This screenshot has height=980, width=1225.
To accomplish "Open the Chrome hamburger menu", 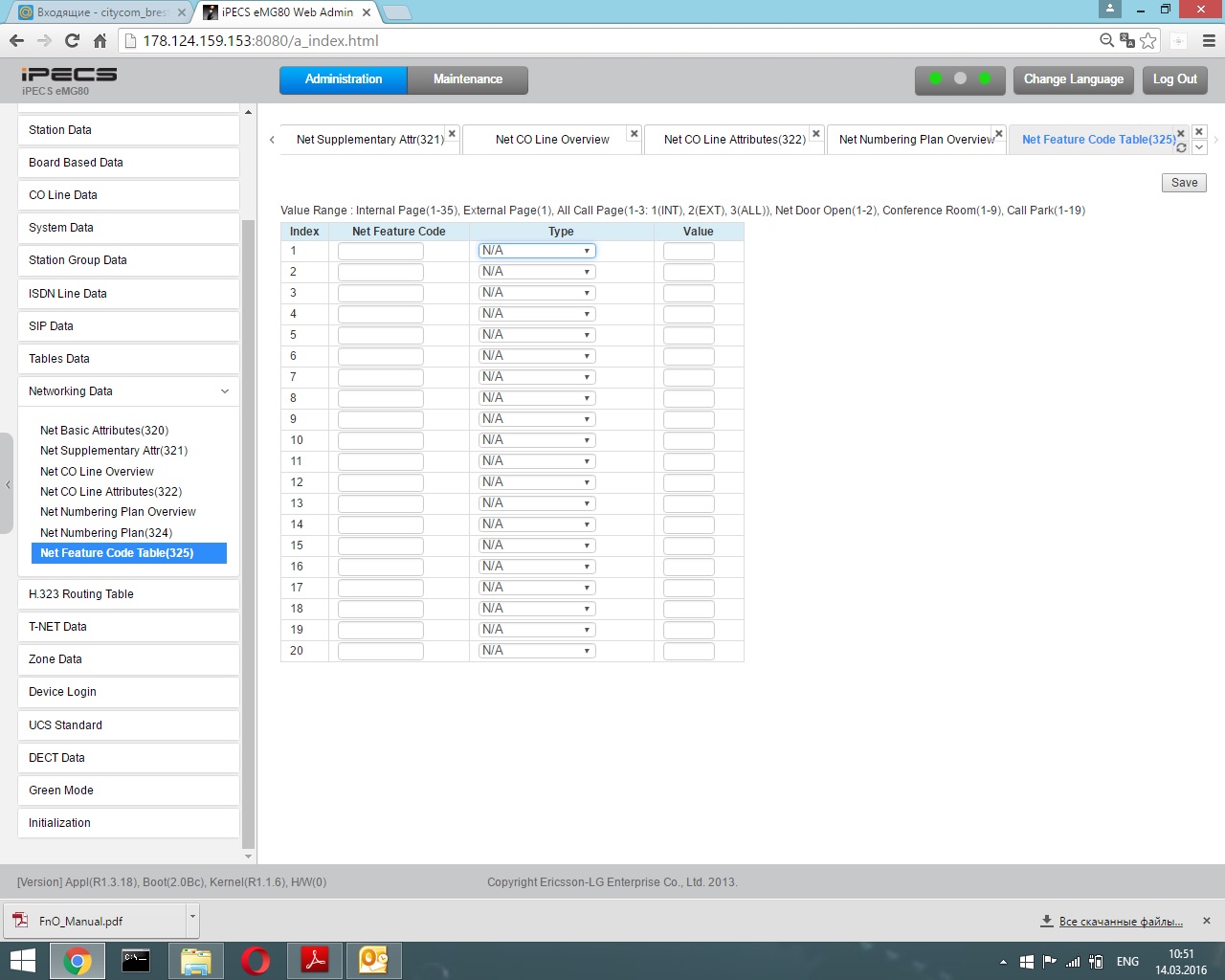I will point(1209,40).
